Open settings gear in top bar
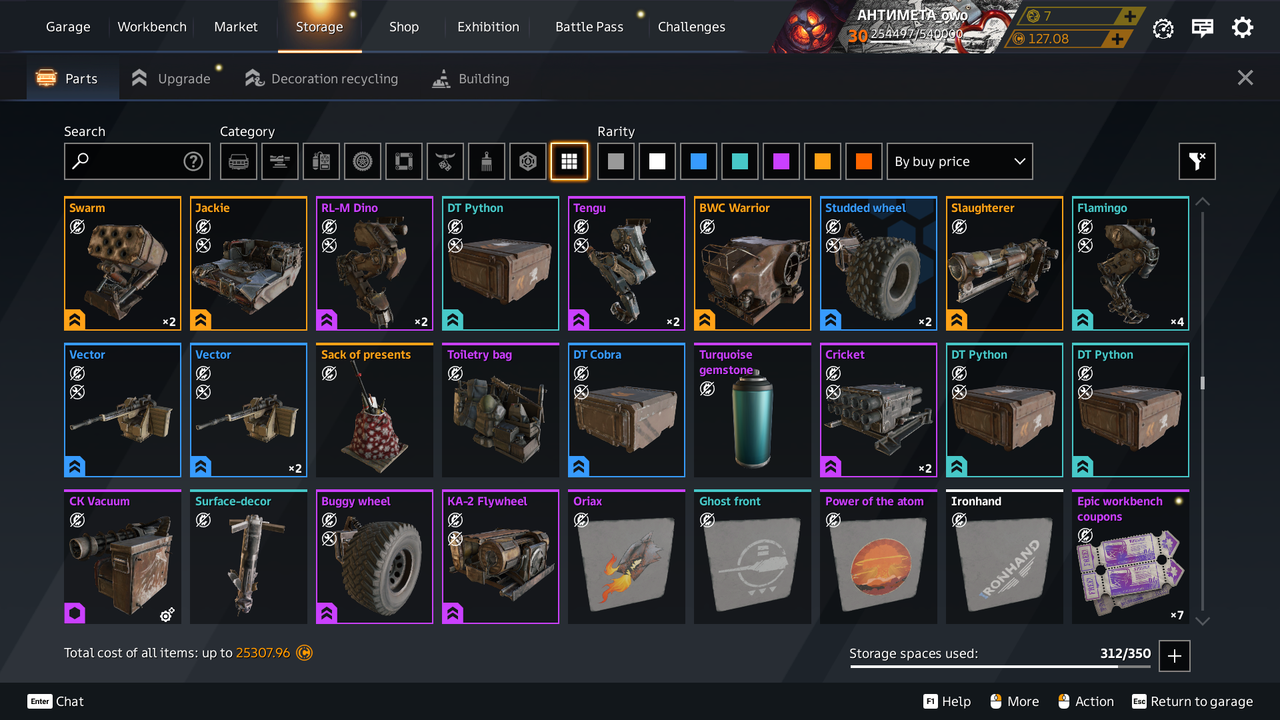Viewport: 1280px width, 720px height. (x=1242, y=28)
